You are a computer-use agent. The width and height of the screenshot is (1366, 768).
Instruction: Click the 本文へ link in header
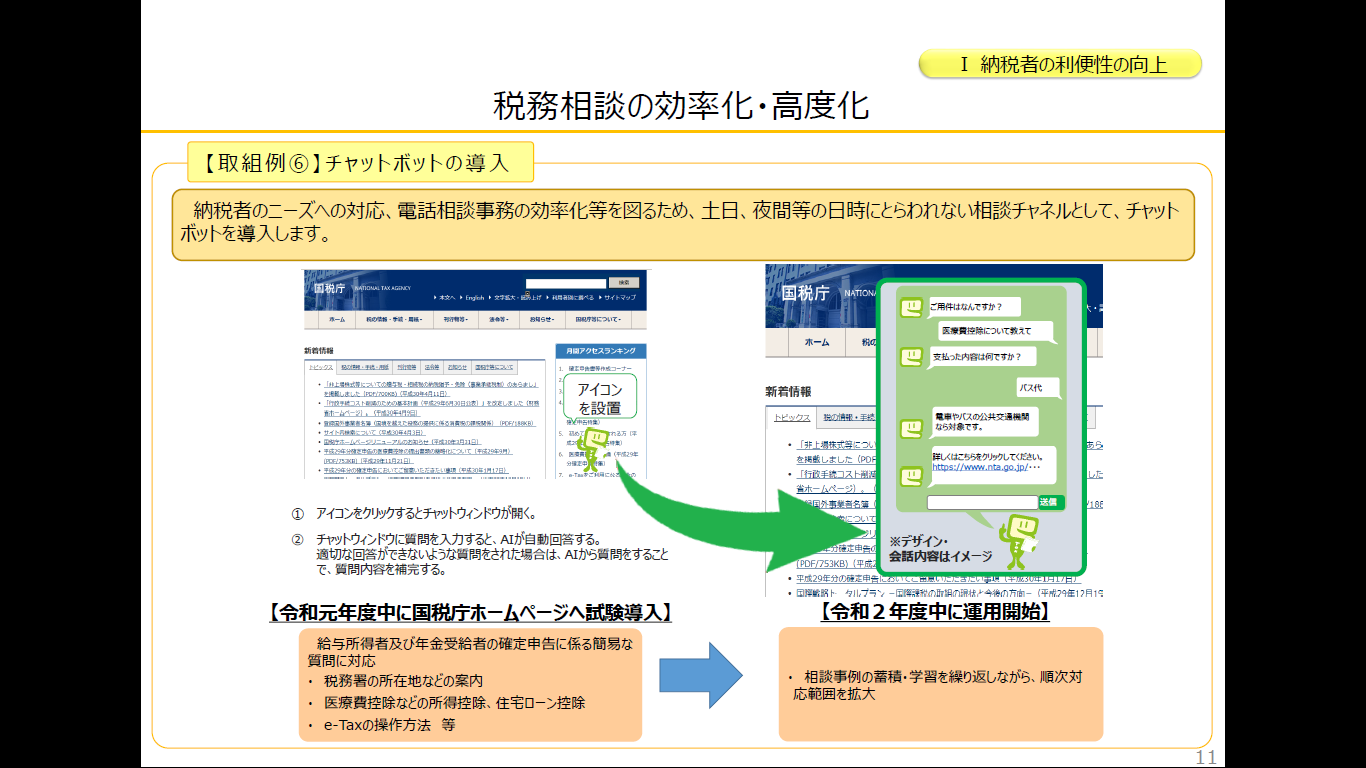[447, 297]
